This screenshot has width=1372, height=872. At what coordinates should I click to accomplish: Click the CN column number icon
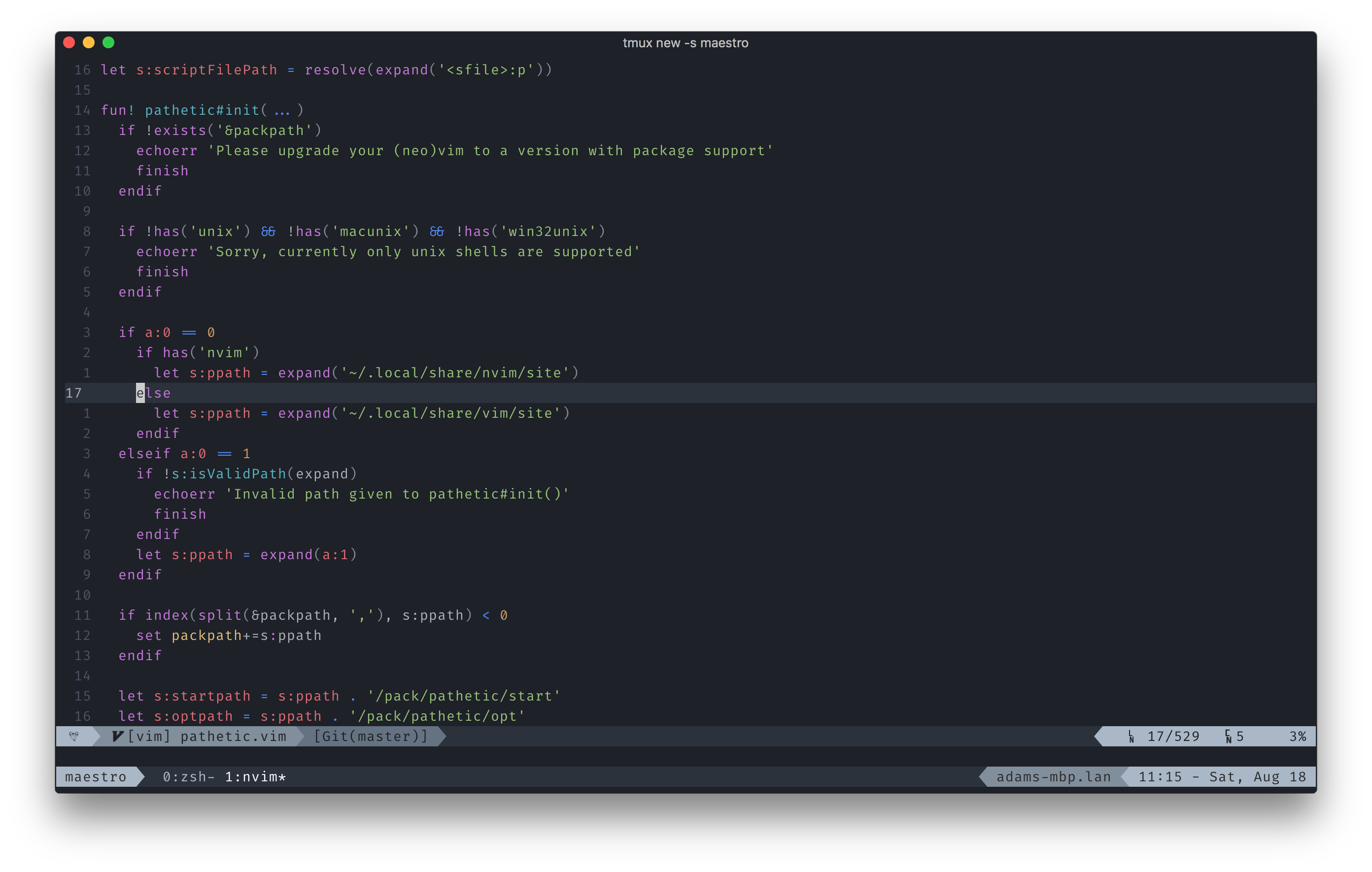(1229, 737)
